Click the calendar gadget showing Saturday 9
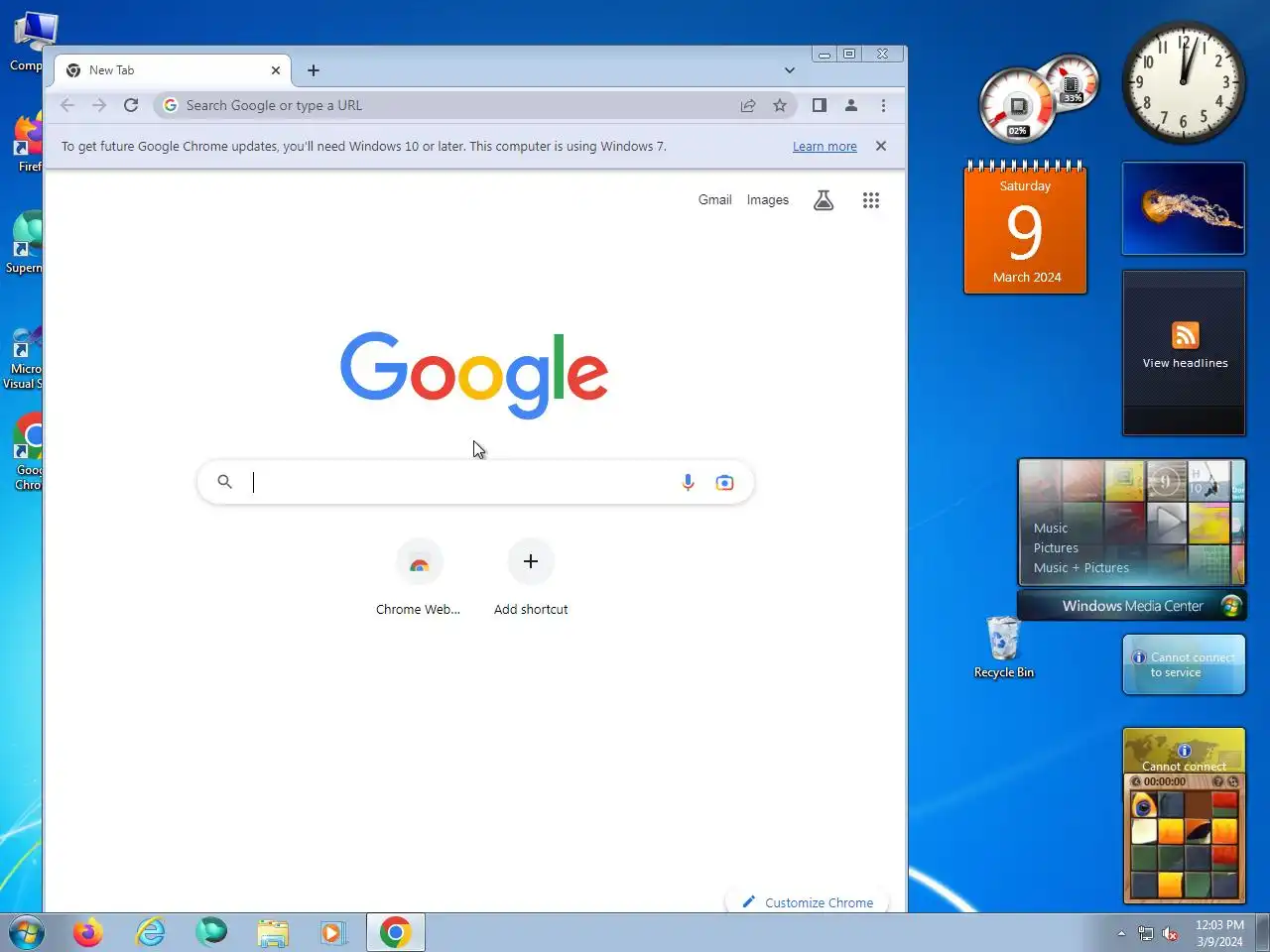The height and width of the screenshot is (952, 1270). [1026, 228]
